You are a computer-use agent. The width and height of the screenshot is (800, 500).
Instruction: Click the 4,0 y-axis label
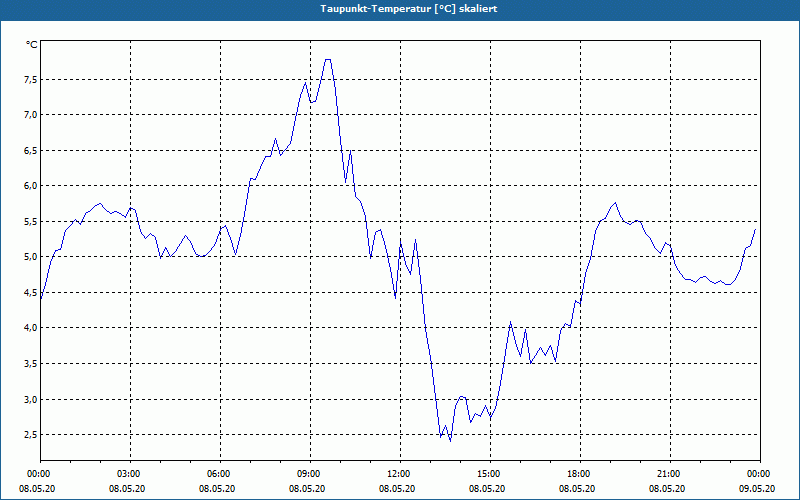[x=32, y=328]
